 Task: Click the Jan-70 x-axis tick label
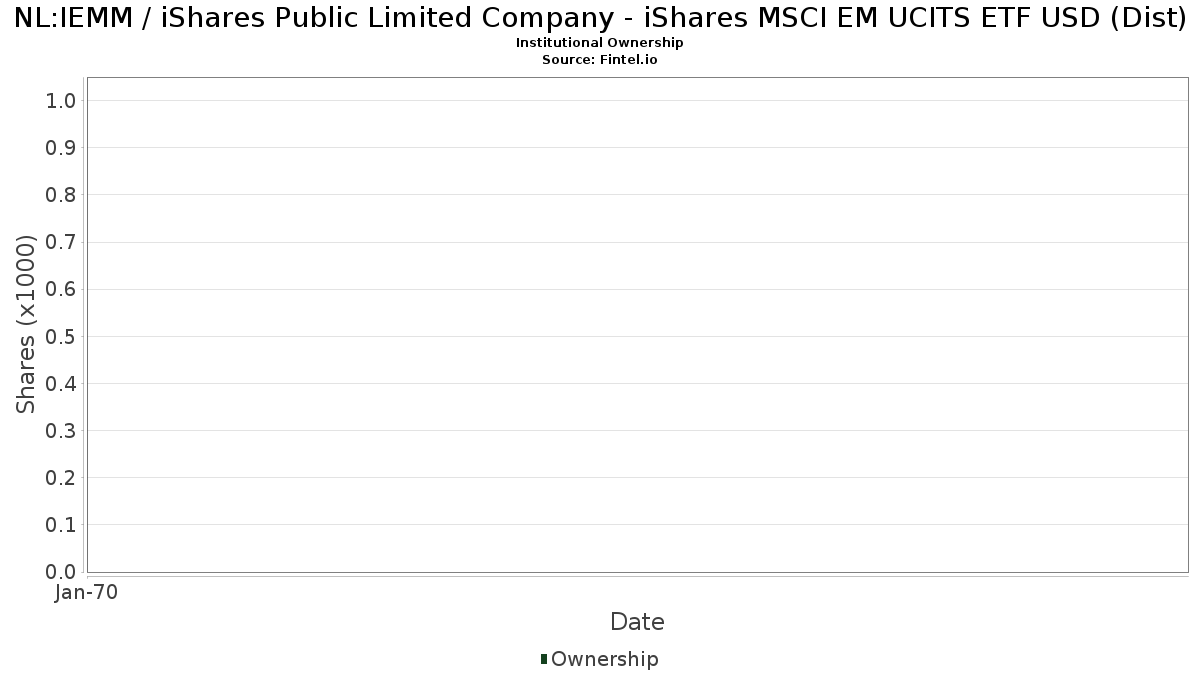(x=87, y=593)
